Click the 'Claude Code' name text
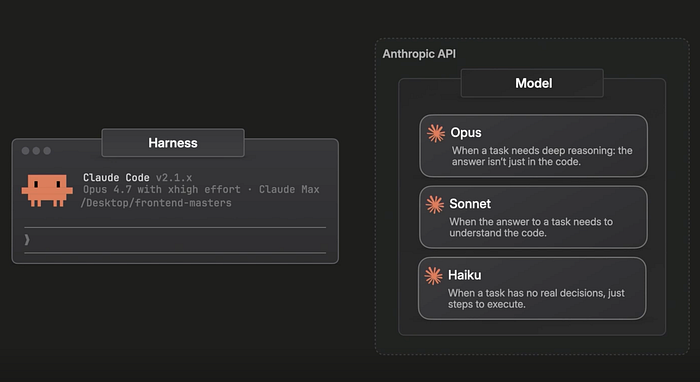700x382 pixels. coord(116,178)
